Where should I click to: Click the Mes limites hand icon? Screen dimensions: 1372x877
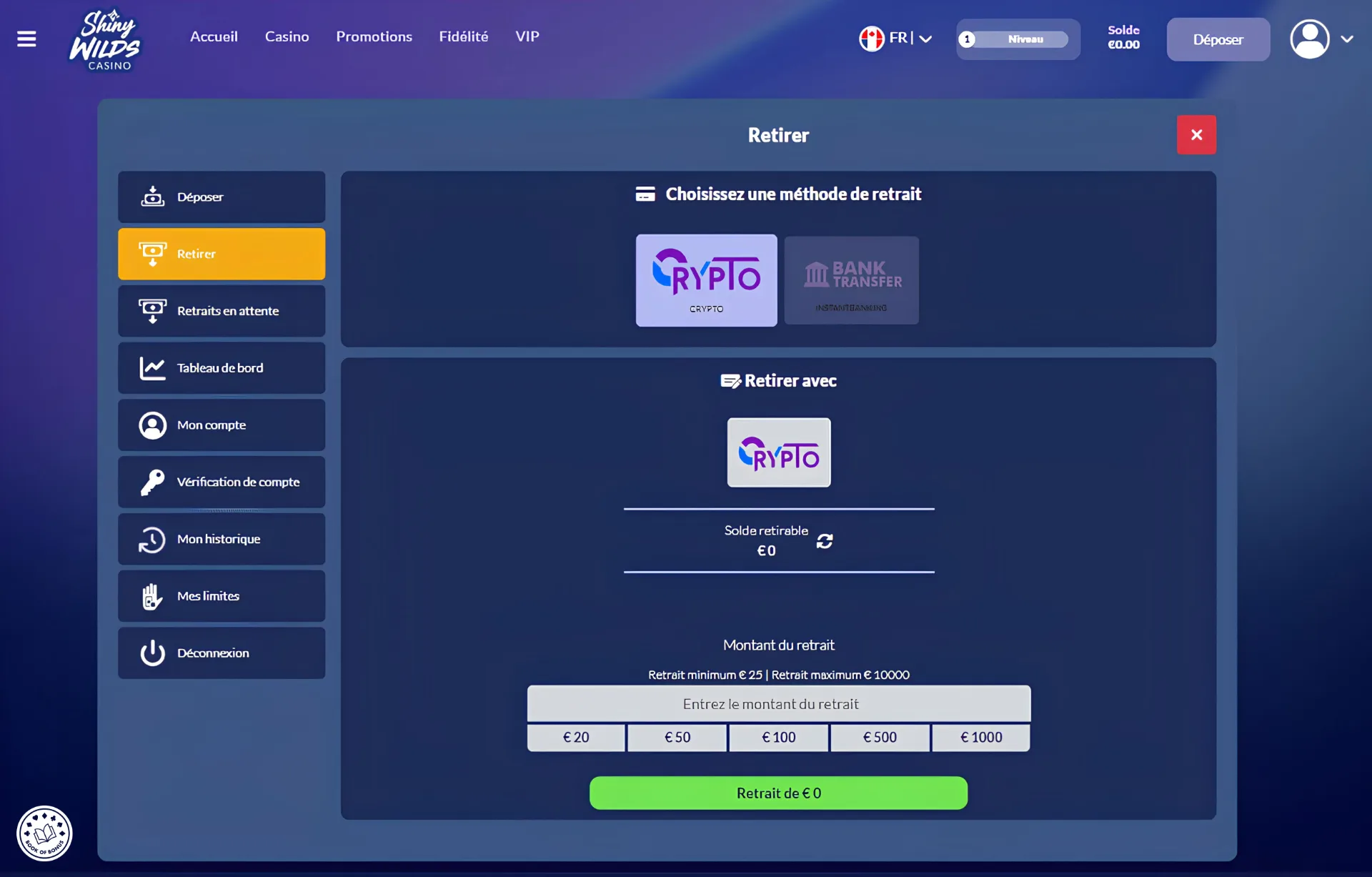[x=152, y=596]
